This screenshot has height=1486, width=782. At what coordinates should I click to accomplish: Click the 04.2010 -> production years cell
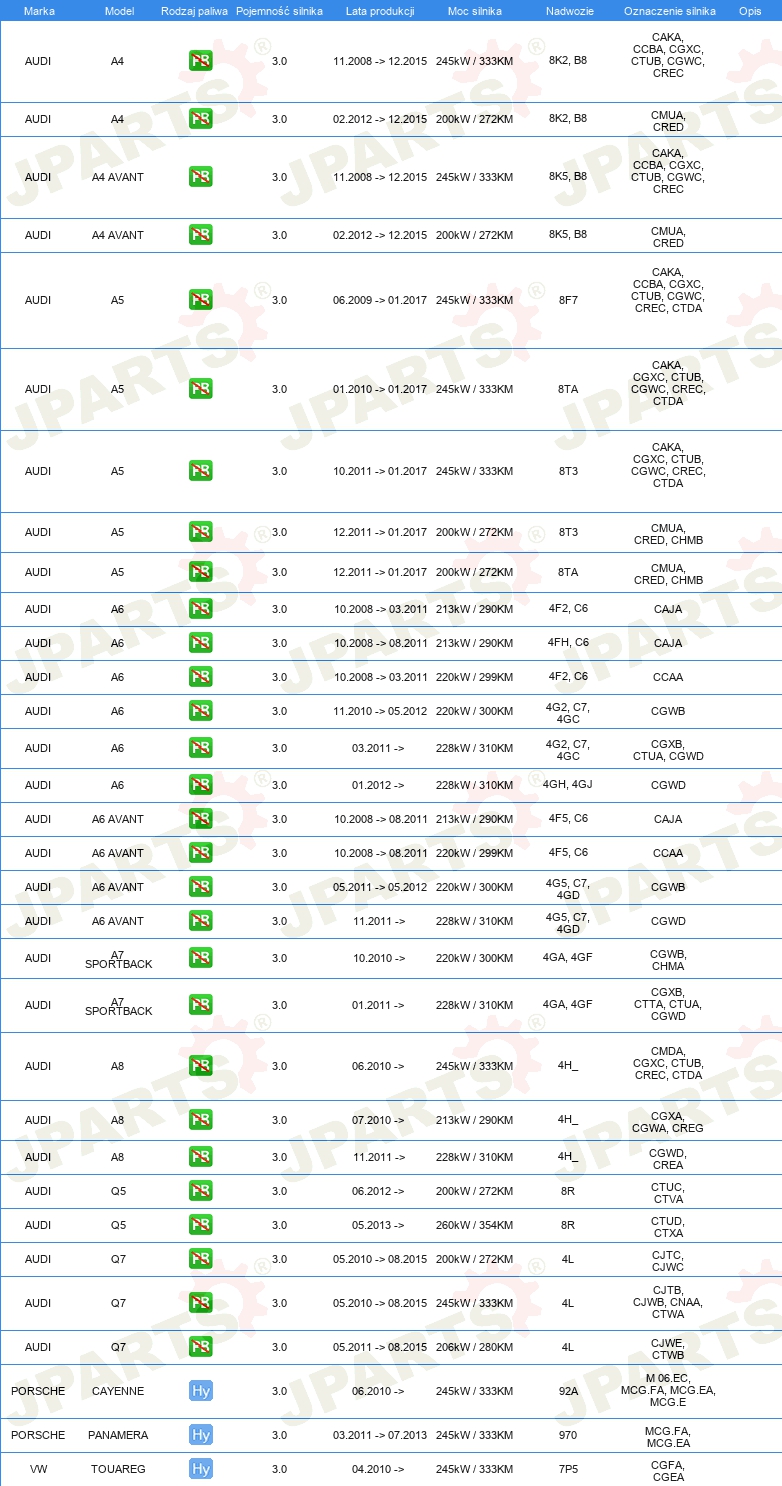point(378,1469)
